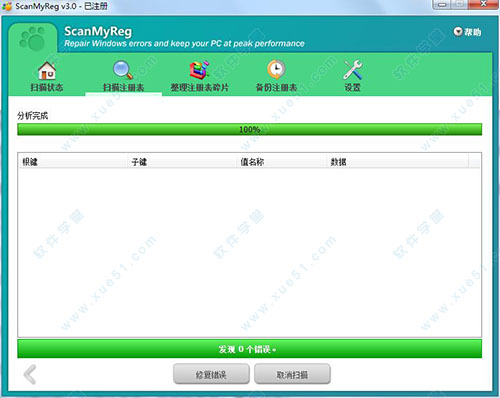The width and height of the screenshot is (500, 398).
Task: Click the back arrow chevron
Action: (x=30, y=374)
